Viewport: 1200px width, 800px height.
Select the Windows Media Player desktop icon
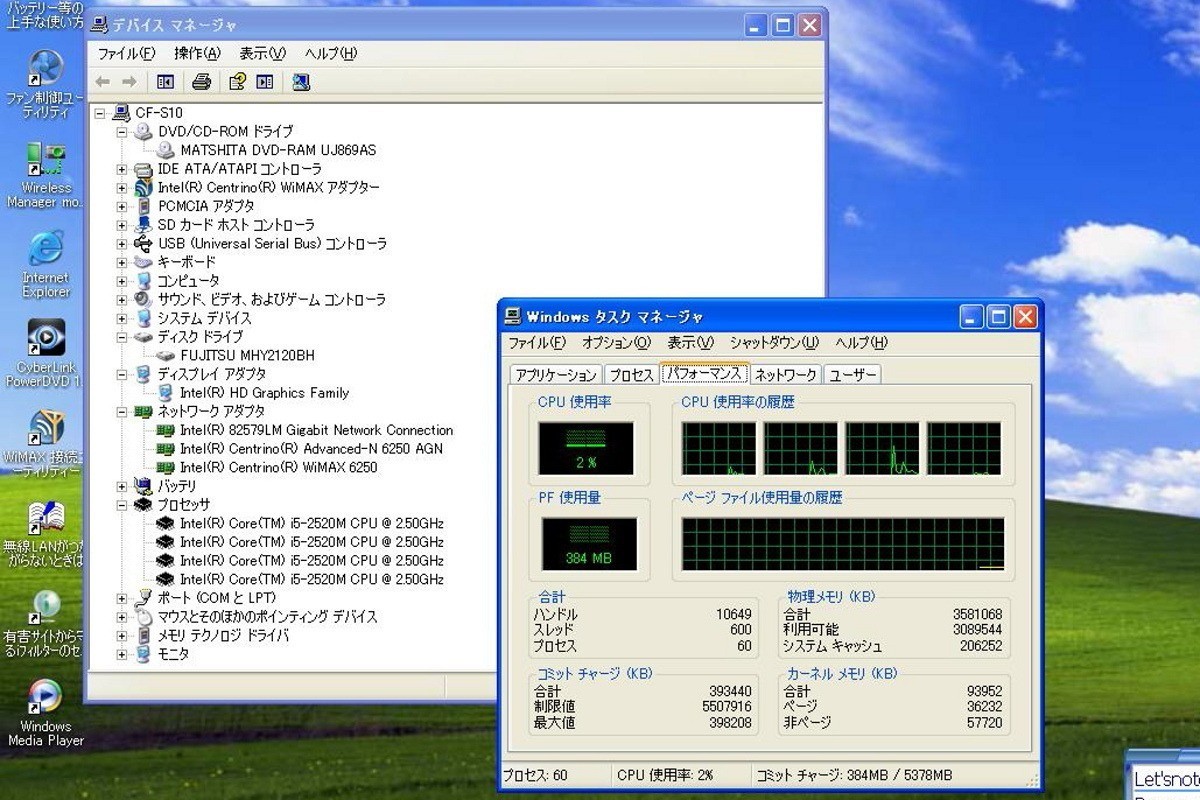tap(46, 713)
